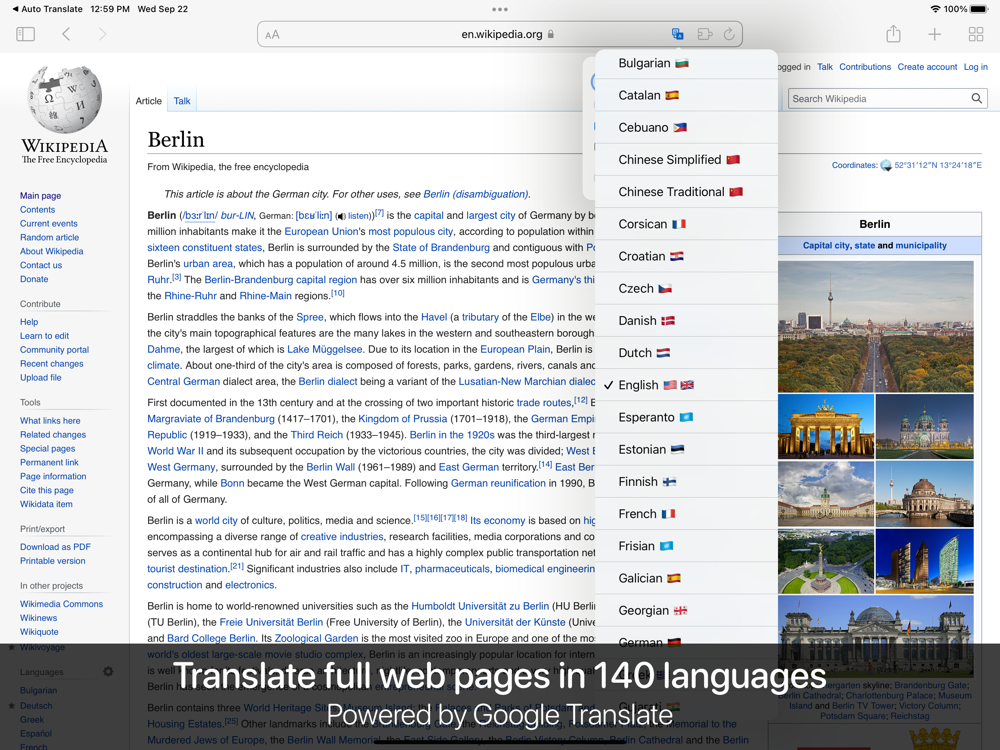Open the Contributions link

pos(865,67)
